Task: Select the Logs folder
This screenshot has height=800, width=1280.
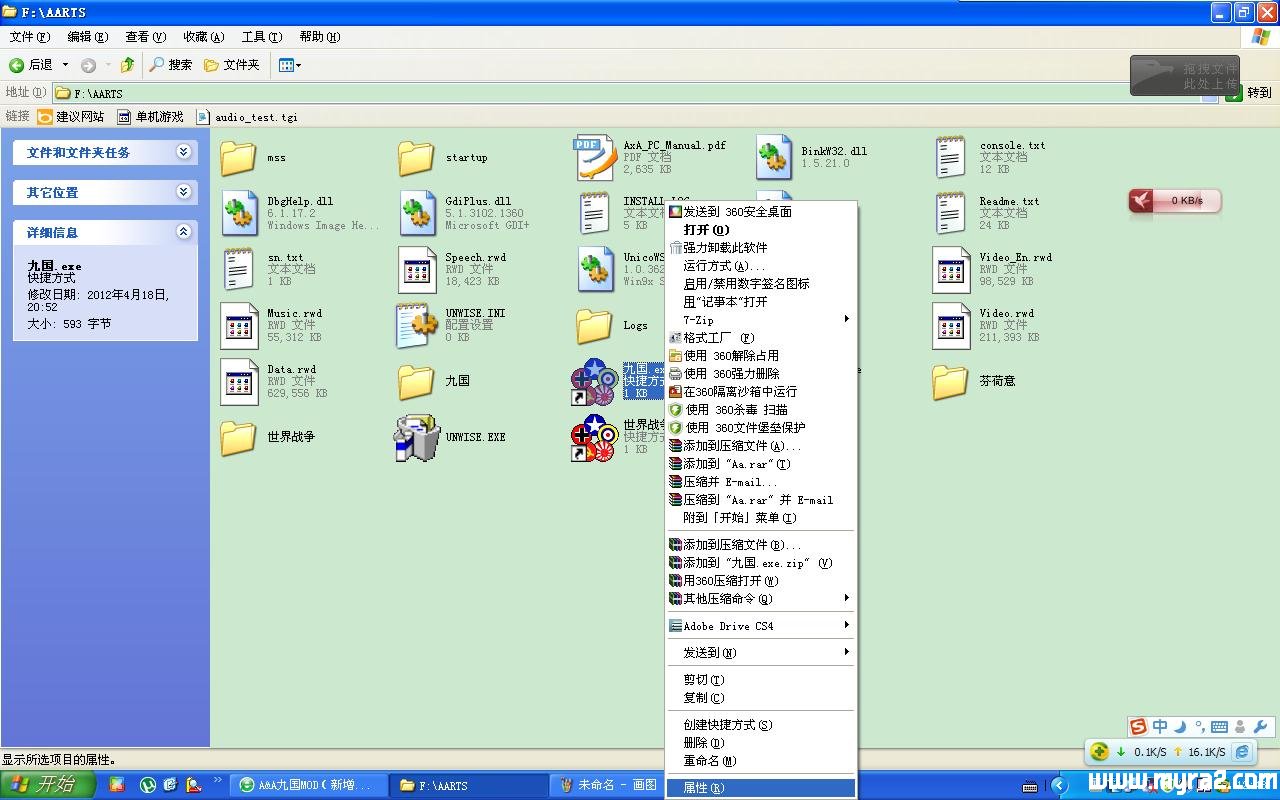Action: click(x=612, y=325)
